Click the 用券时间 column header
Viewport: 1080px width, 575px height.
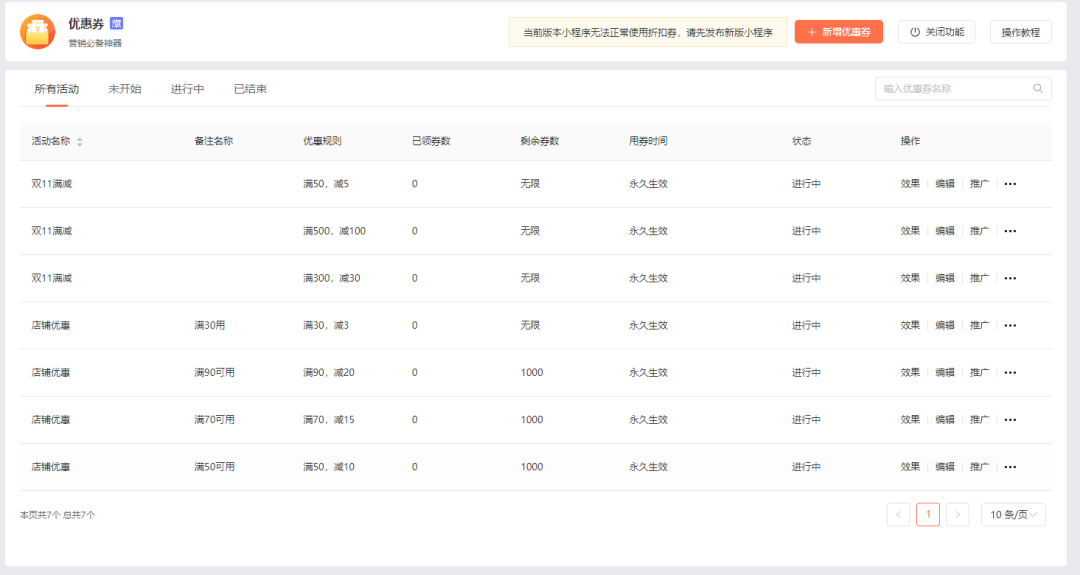coord(647,141)
